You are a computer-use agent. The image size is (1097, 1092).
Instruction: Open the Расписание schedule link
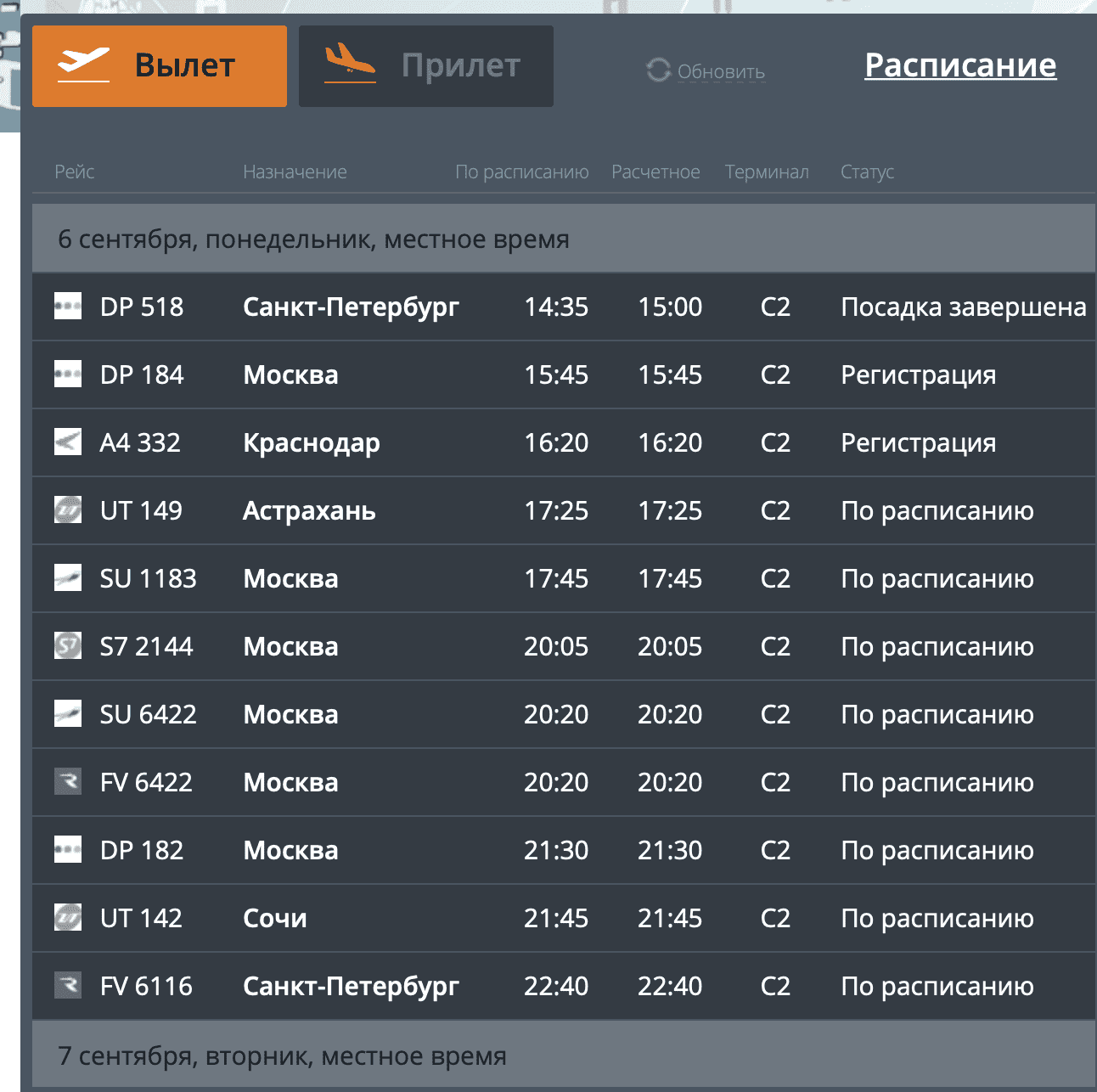click(x=960, y=65)
